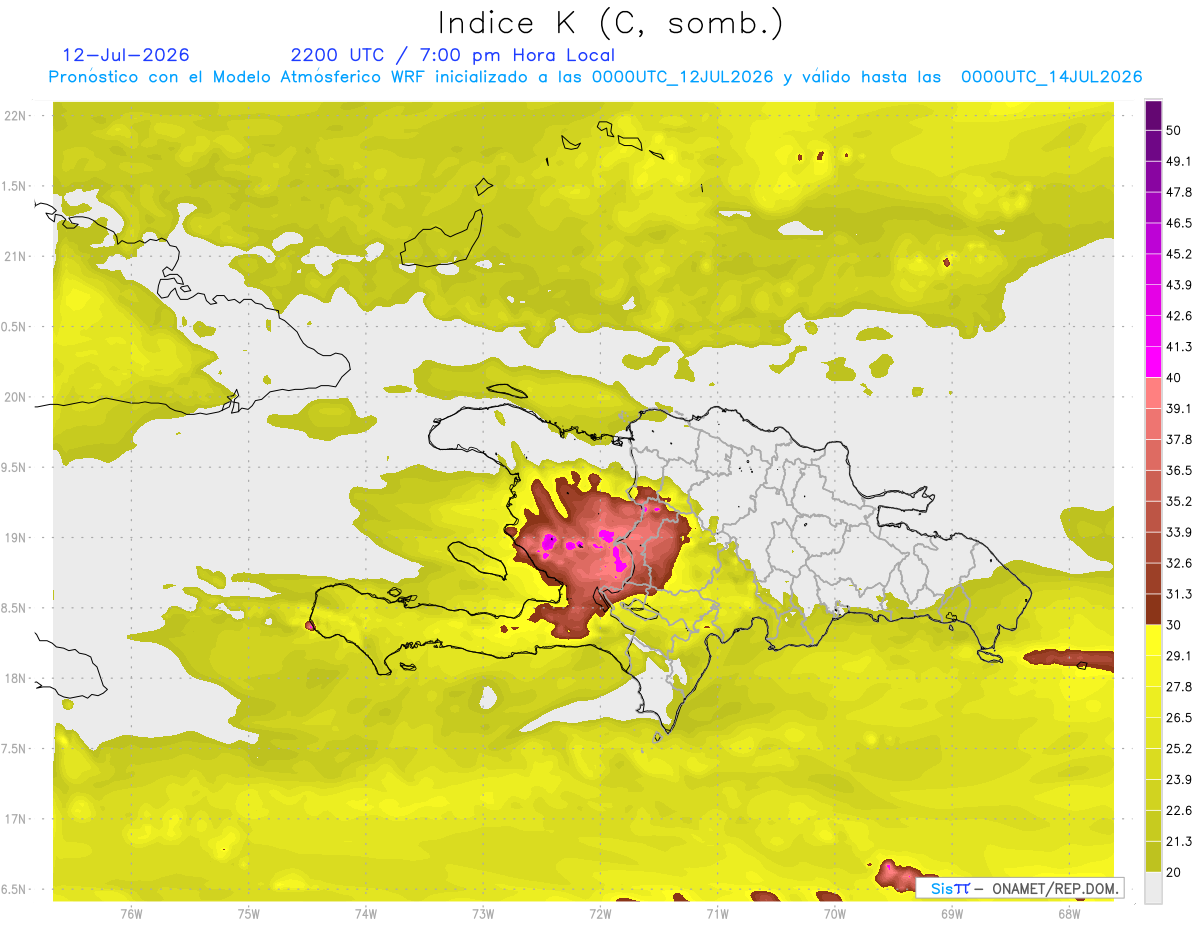The height and width of the screenshot is (927, 1200).
Task: Click the '74W' longitude label
Action: coord(366,914)
